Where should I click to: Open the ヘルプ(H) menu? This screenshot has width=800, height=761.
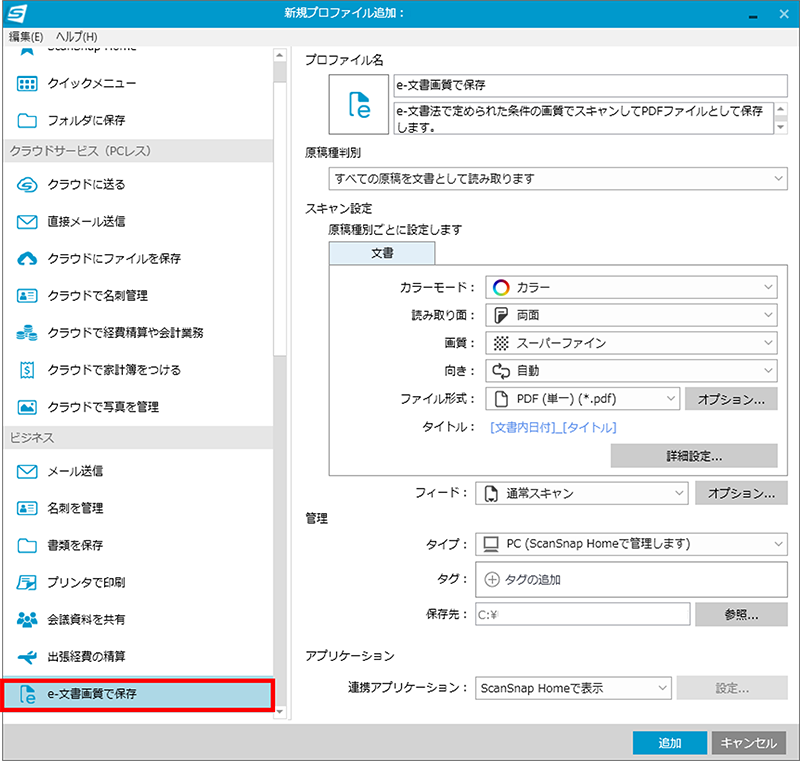(76, 37)
